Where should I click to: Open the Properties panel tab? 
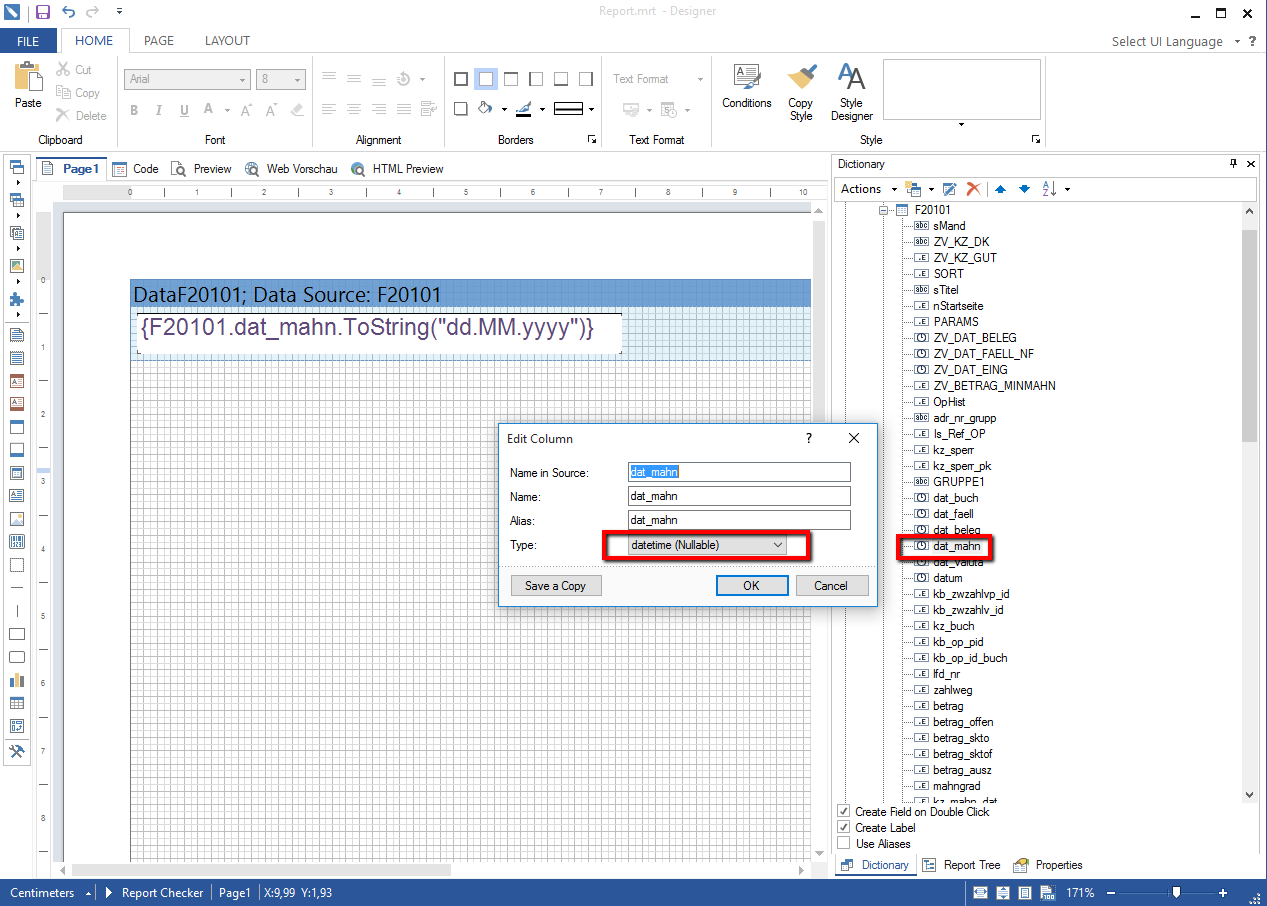pos(1048,865)
